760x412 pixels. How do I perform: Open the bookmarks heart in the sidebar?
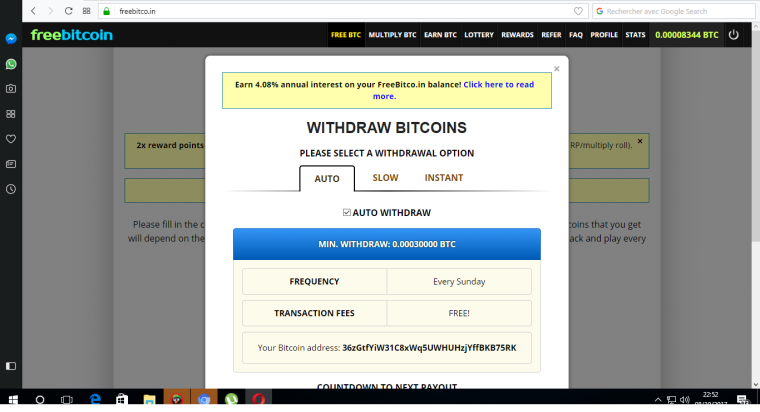tap(10, 138)
